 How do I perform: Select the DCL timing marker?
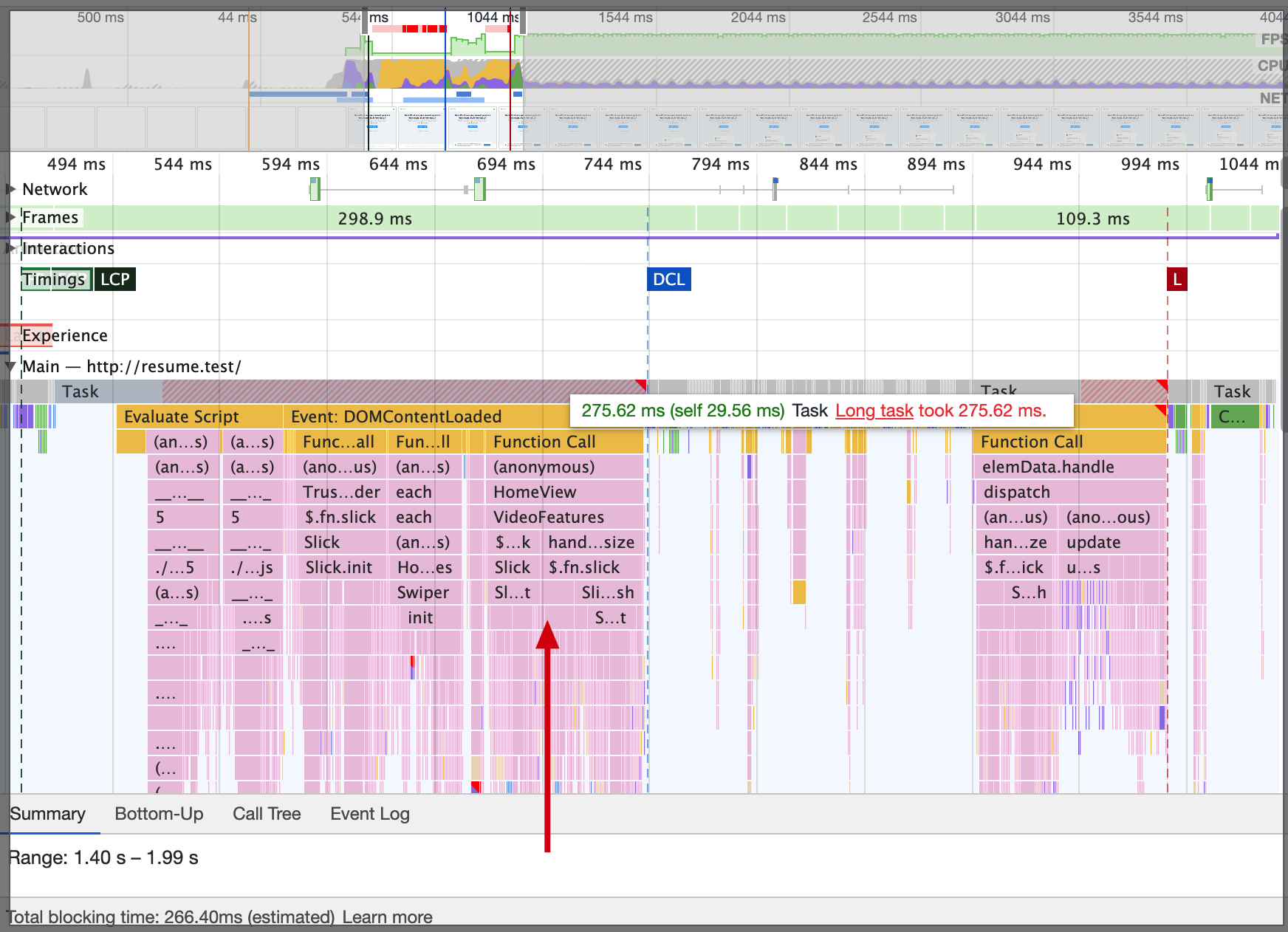point(669,279)
